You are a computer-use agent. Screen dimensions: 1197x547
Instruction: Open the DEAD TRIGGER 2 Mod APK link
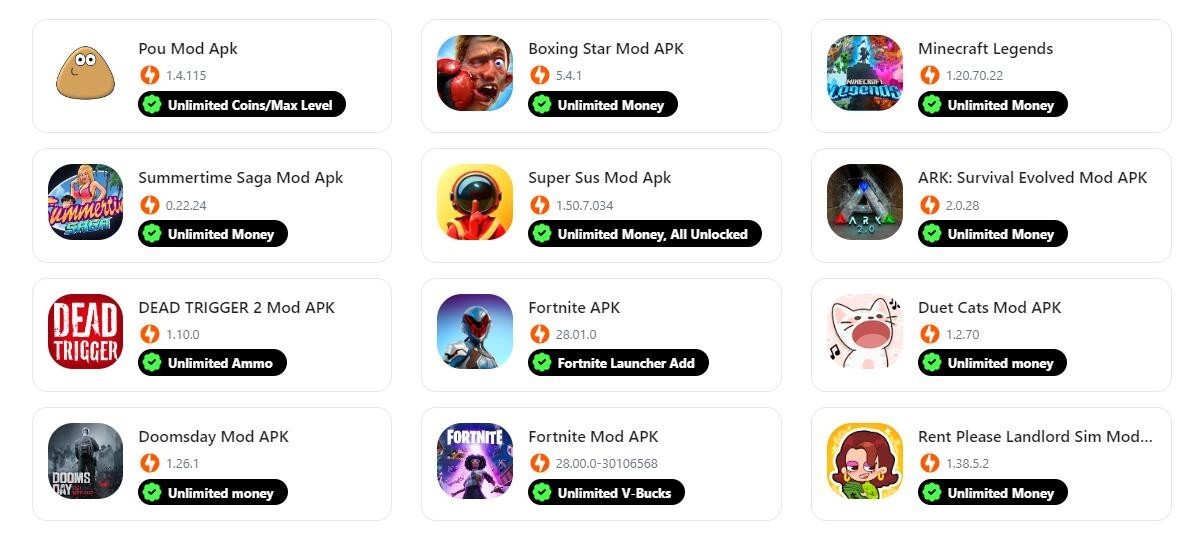(237, 307)
